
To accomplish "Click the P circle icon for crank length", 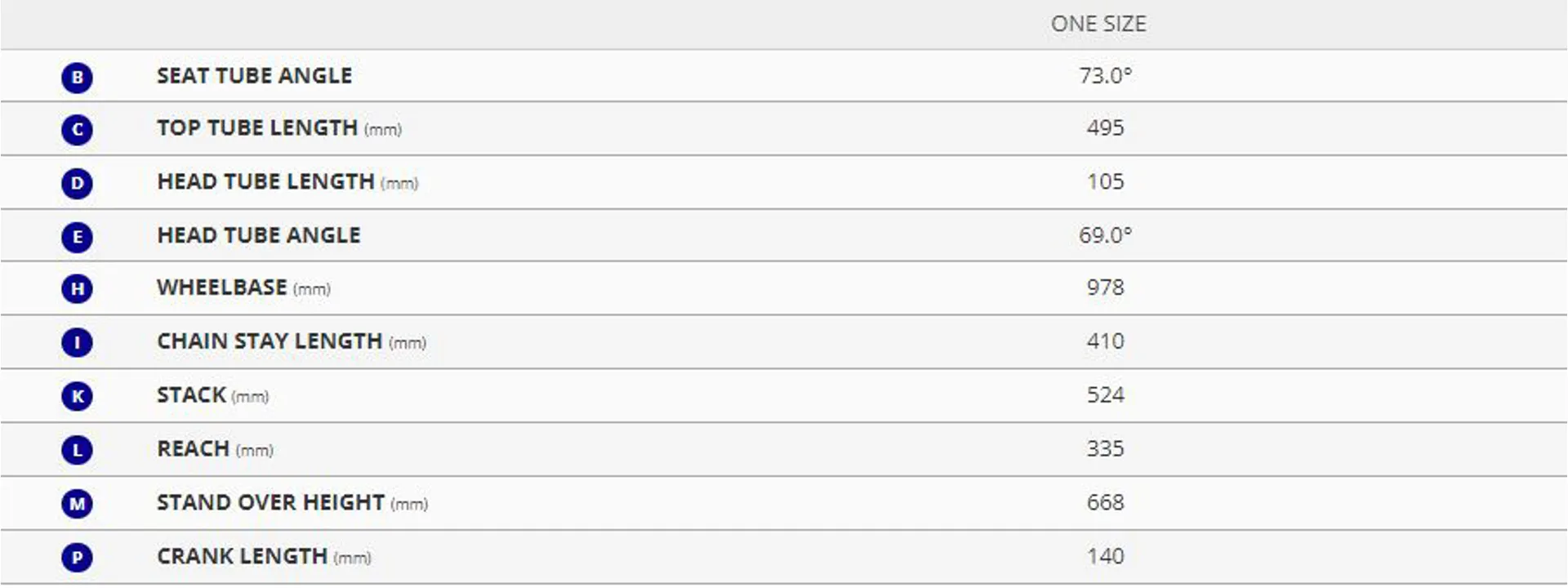I will tap(77, 558).
